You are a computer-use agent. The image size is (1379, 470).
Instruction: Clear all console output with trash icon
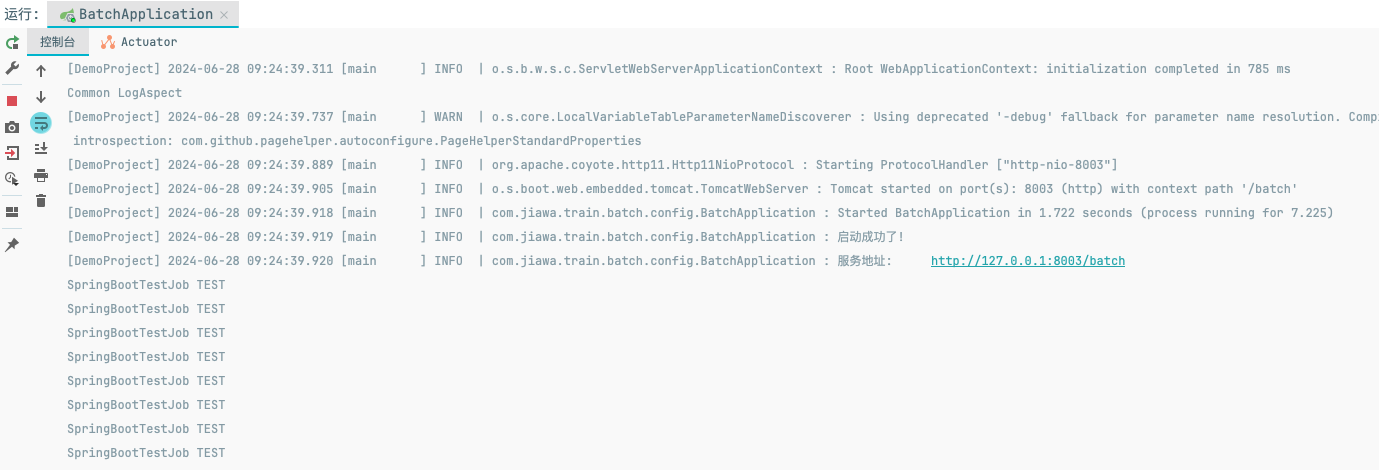[x=41, y=201]
